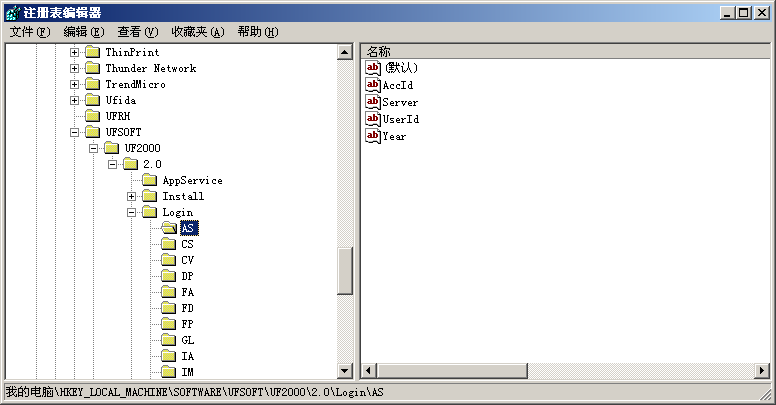Image resolution: width=776 pixels, height=405 pixels.
Task: Collapse the UFSOFT key
Action: [x=74, y=132]
